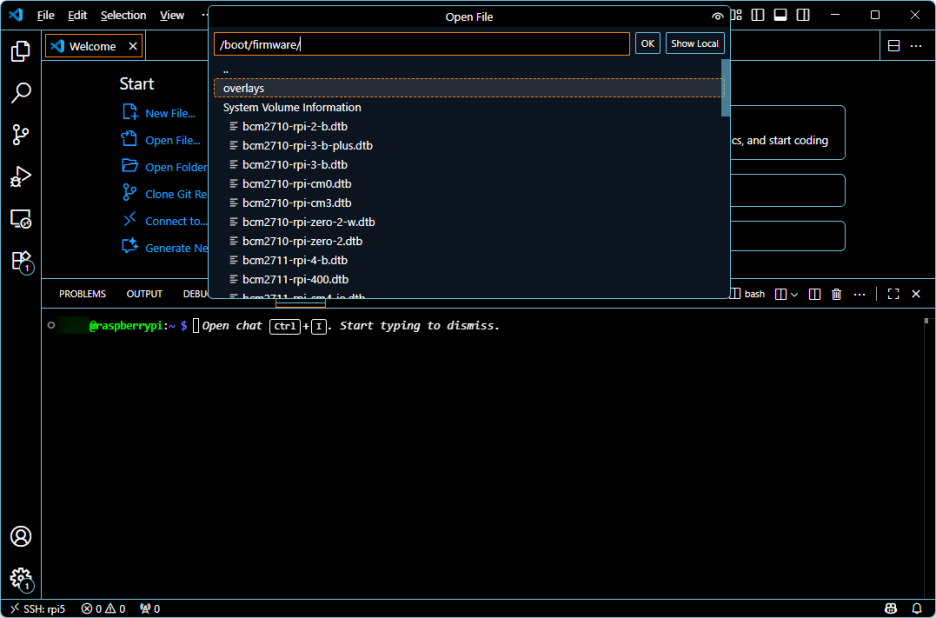Kill terminal with trash icon
Screen dimensions: 936x618
coord(836,294)
